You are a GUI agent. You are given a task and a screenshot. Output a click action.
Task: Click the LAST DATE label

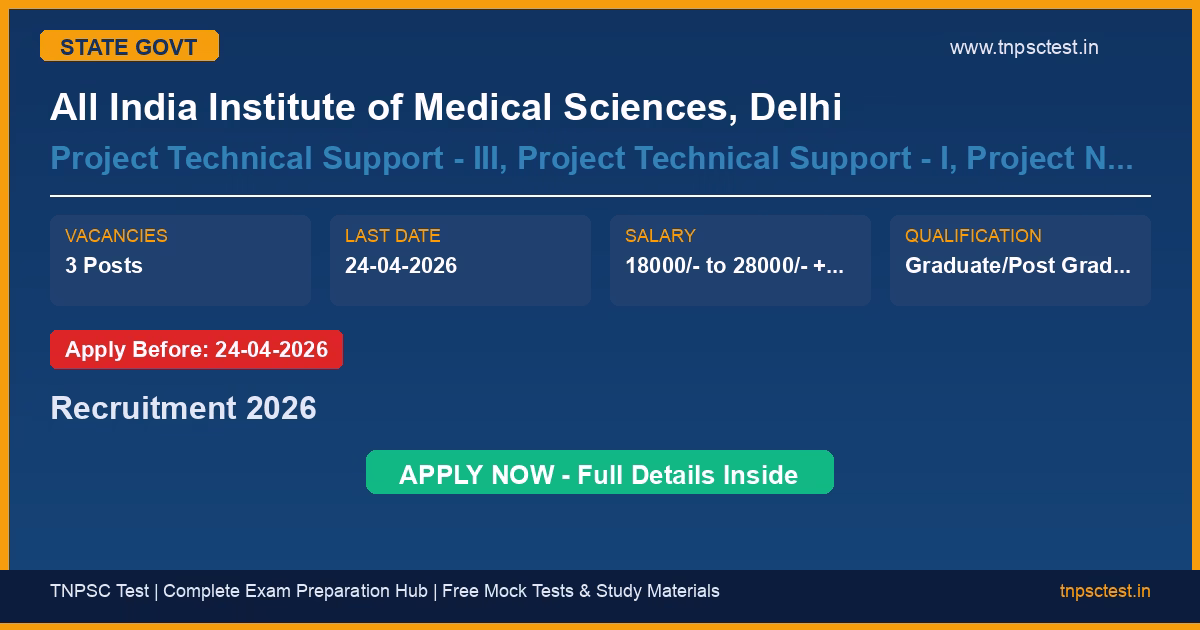click(x=392, y=236)
